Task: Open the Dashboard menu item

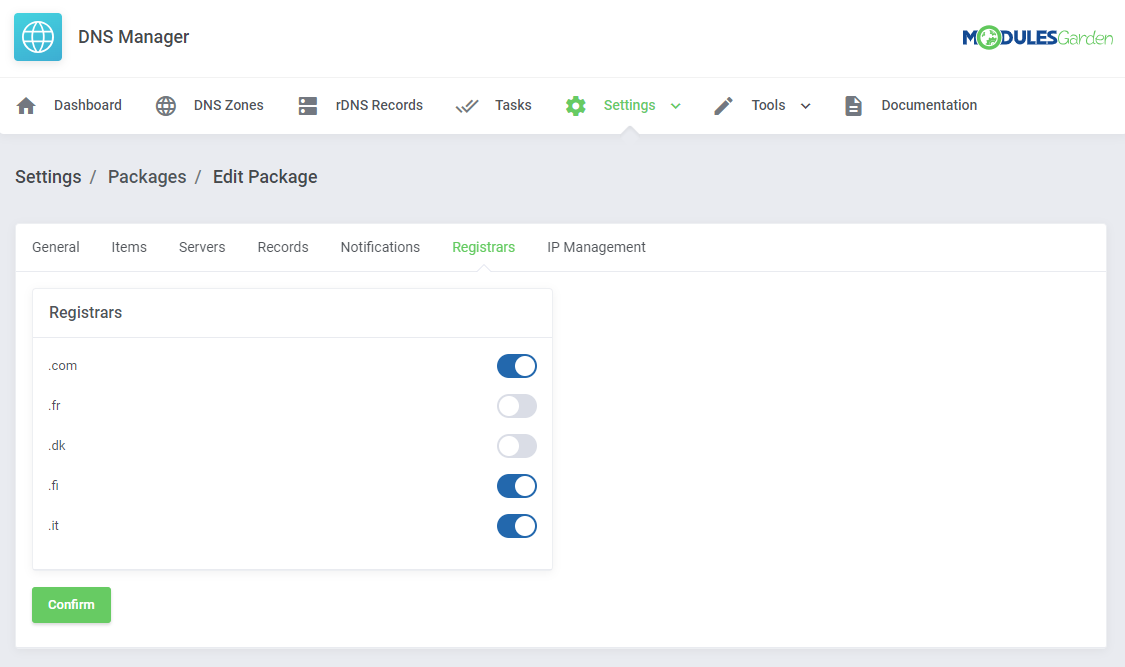Action: (88, 105)
